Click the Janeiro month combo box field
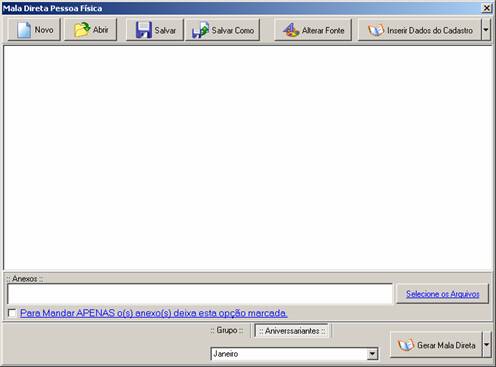 (x=294, y=354)
